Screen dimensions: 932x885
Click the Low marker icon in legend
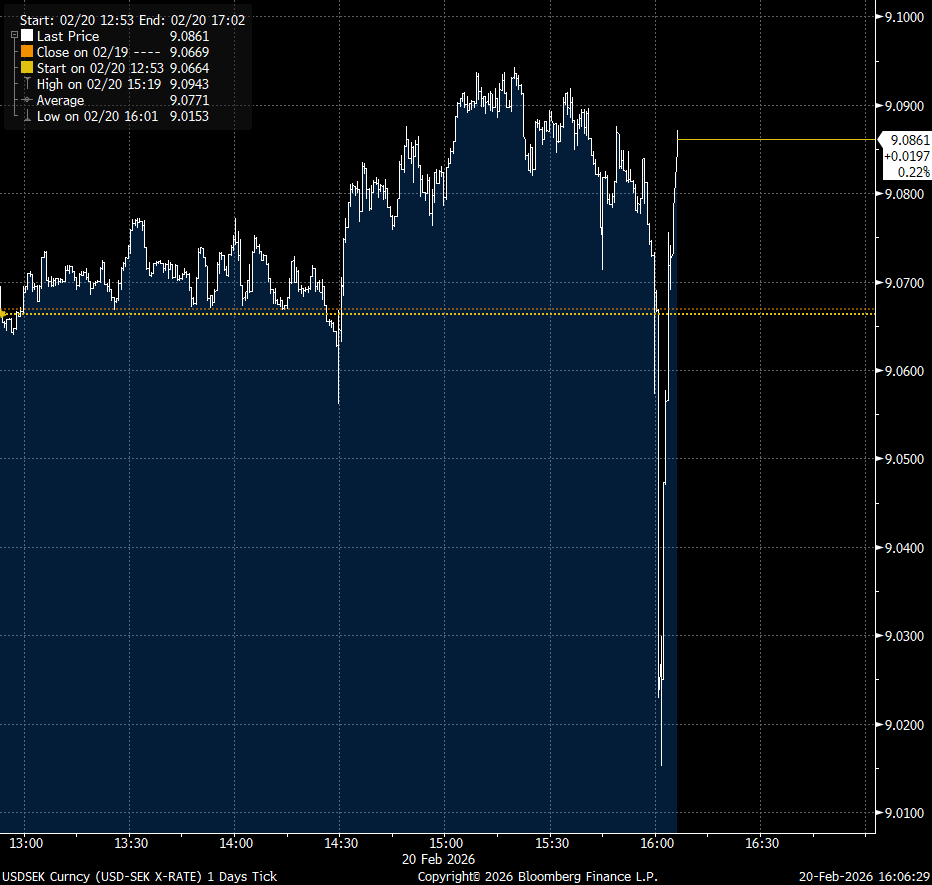tap(27, 116)
